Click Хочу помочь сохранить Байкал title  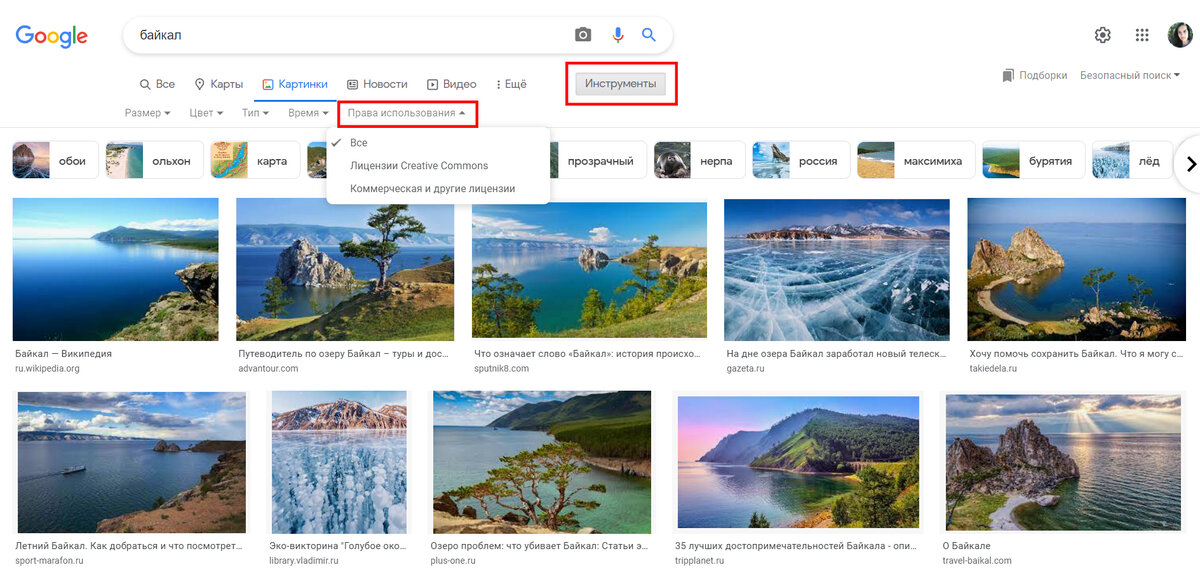(x=1078, y=354)
